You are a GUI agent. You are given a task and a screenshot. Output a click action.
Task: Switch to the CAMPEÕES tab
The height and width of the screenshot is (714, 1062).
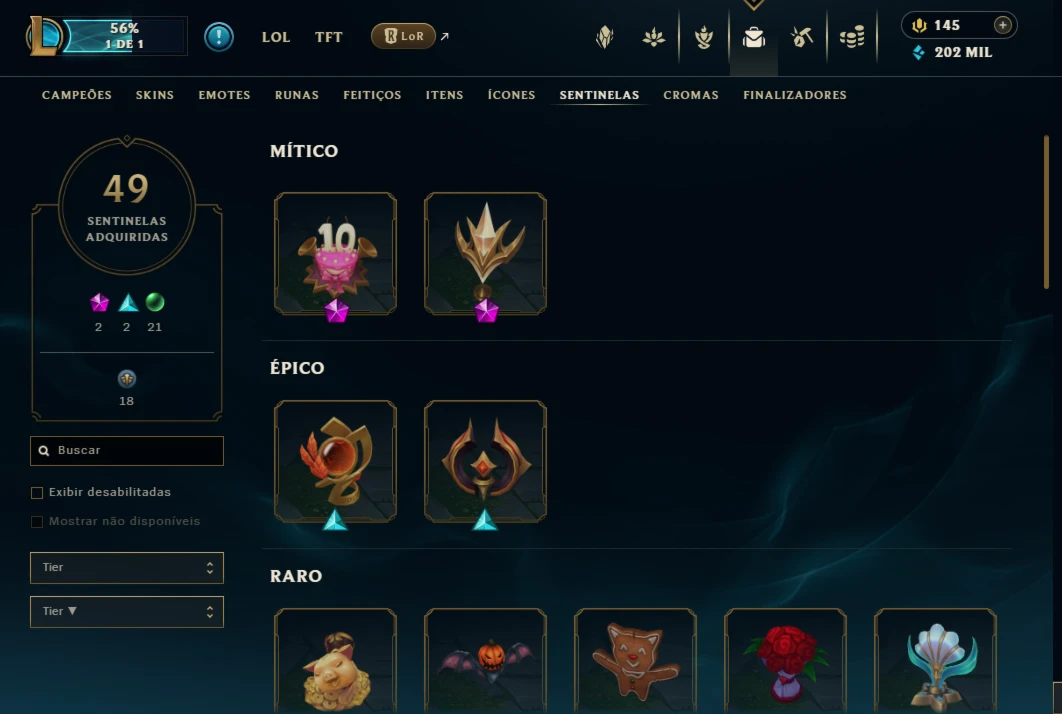tap(77, 95)
